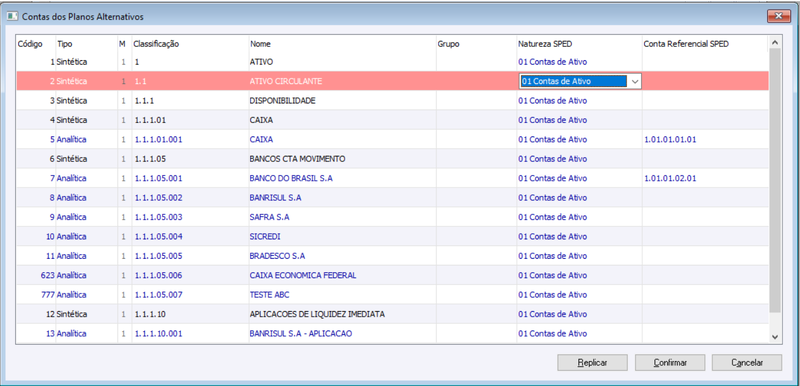Click the Tipo column header
The height and width of the screenshot is (386, 800).
coord(65,44)
